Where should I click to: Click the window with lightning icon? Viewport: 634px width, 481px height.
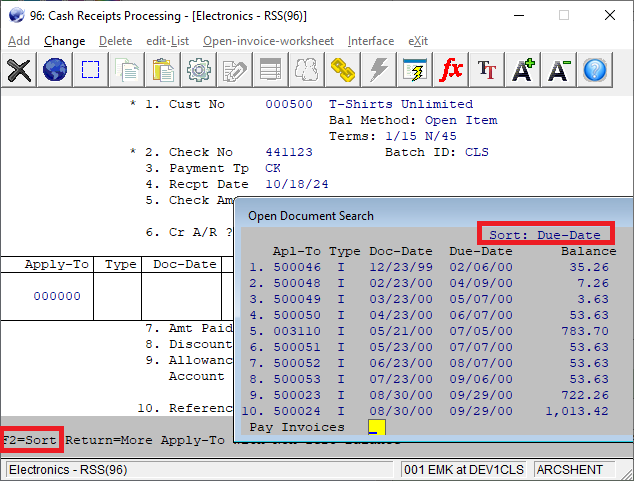pyautogui.click(x=415, y=70)
